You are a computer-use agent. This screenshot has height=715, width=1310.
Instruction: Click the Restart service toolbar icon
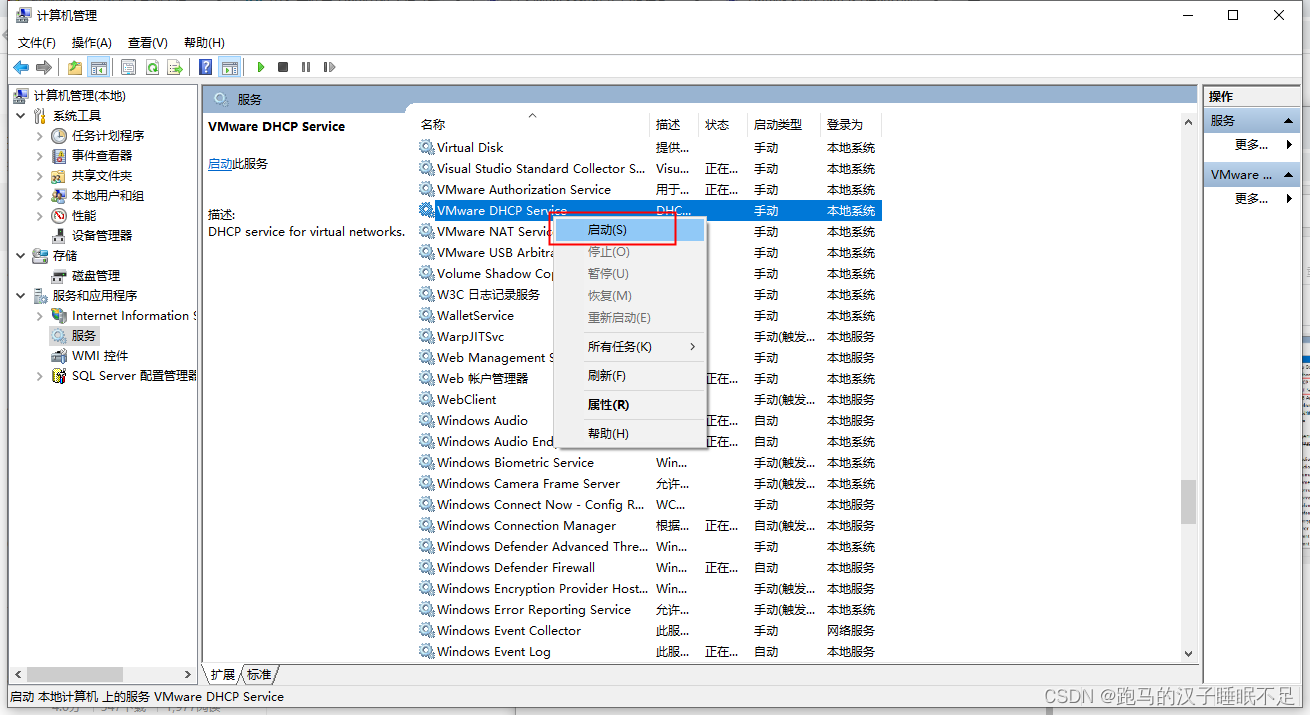point(328,67)
